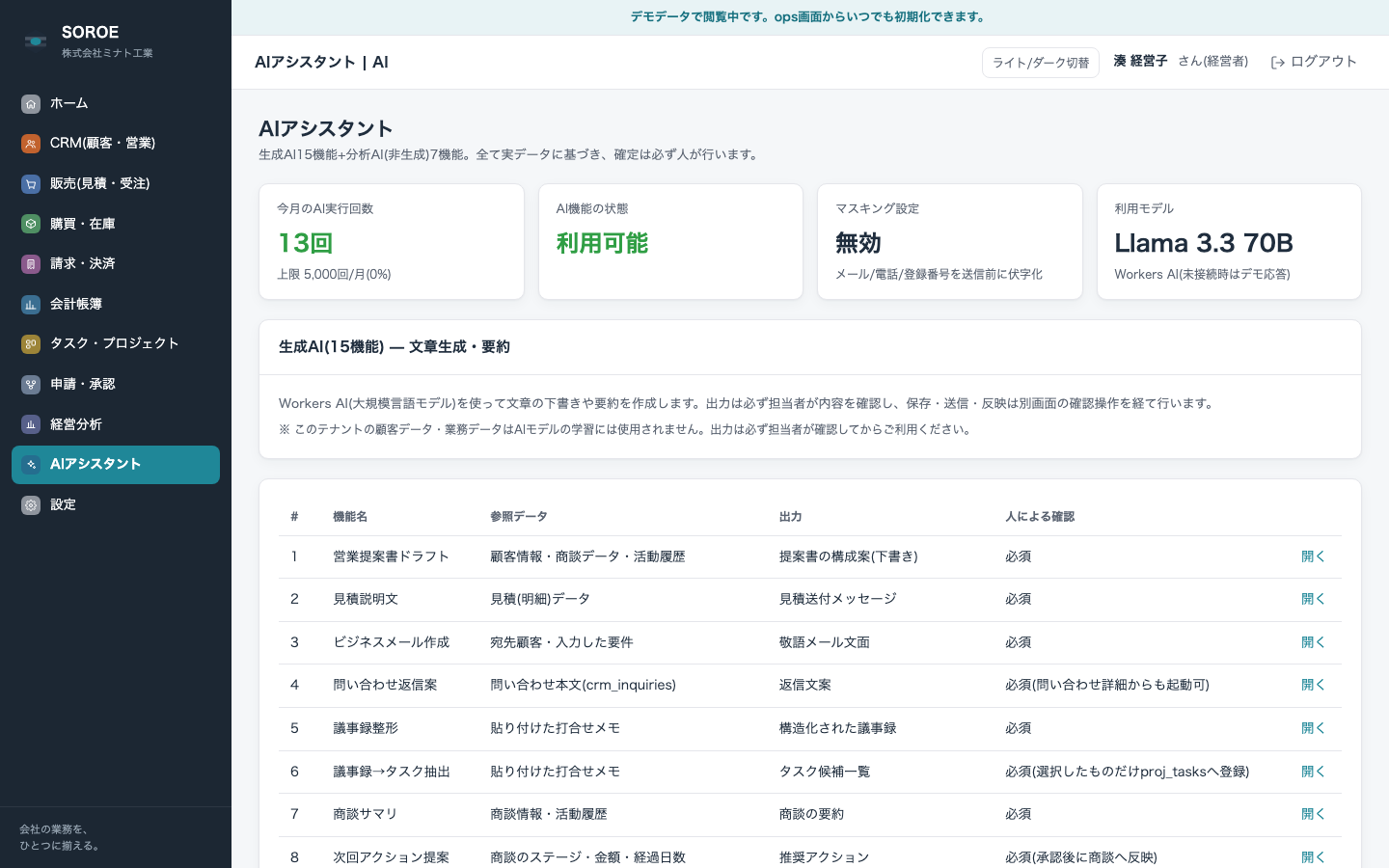This screenshot has height=868, width=1389.
Task: Click the 人による確認 column header
Action: pyautogui.click(x=1040, y=517)
